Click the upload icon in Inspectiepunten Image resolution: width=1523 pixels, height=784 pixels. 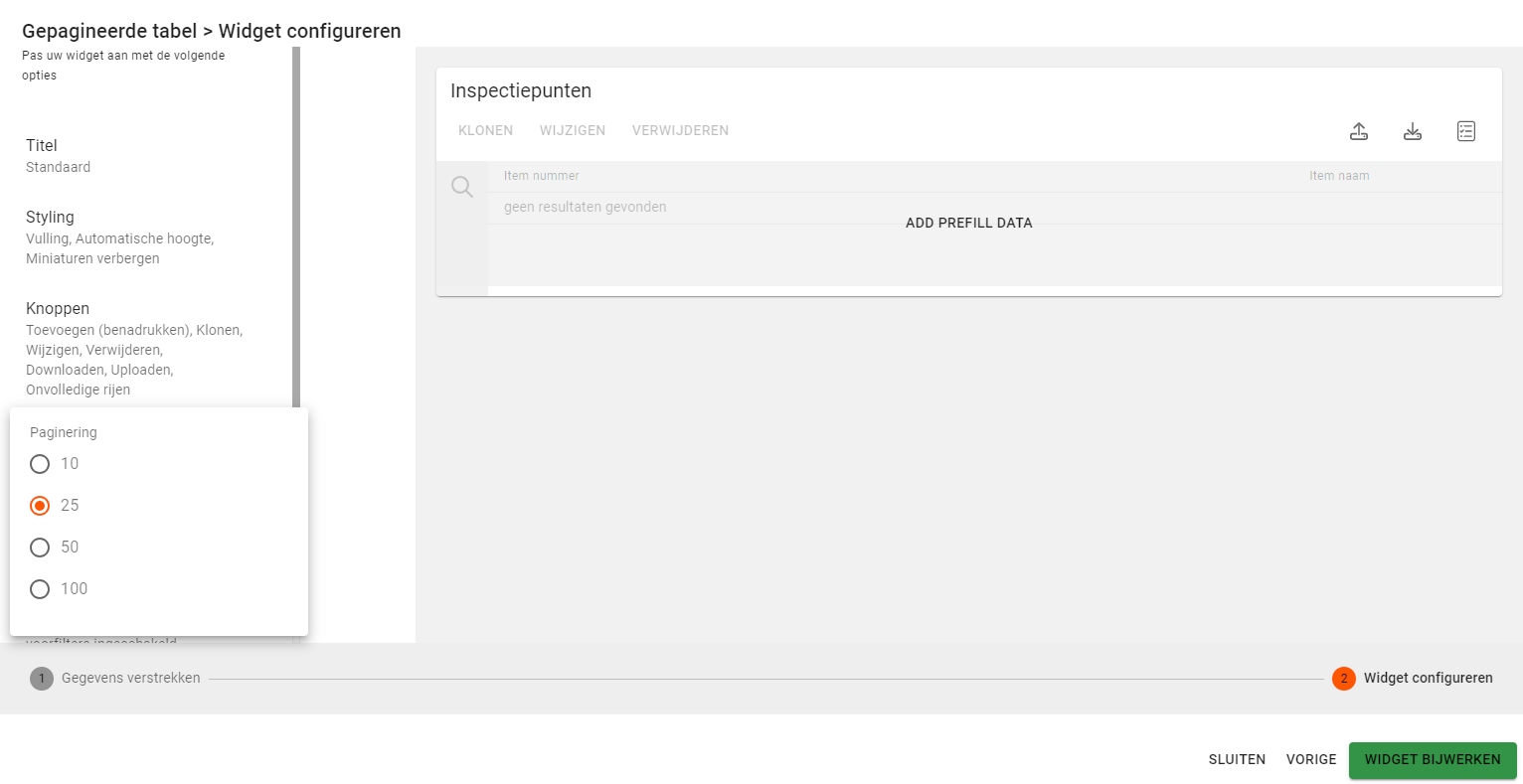(1359, 131)
